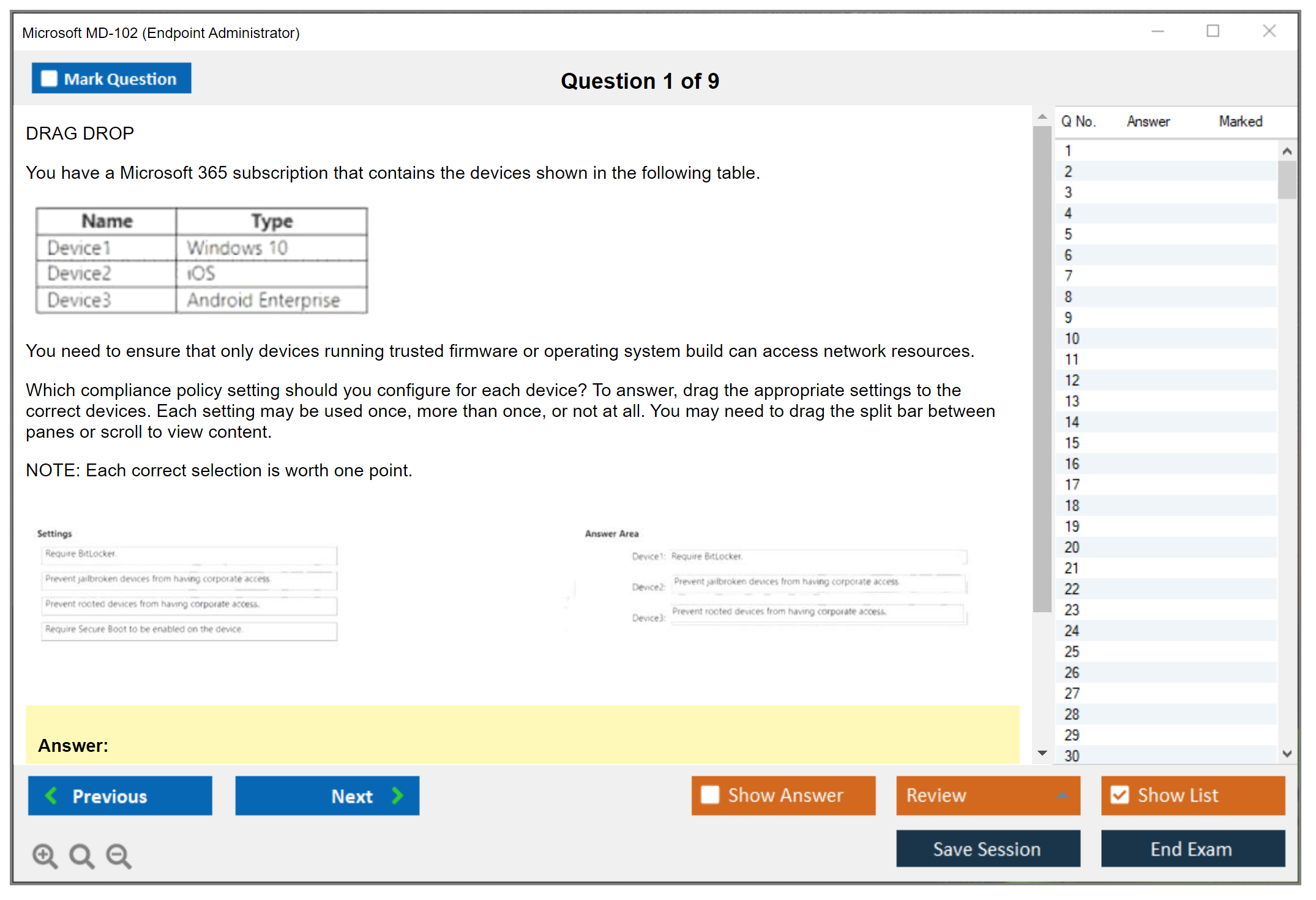Click the question pane vertical scrollbar
The image size is (1316, 900).
(x=1042, y=367)
